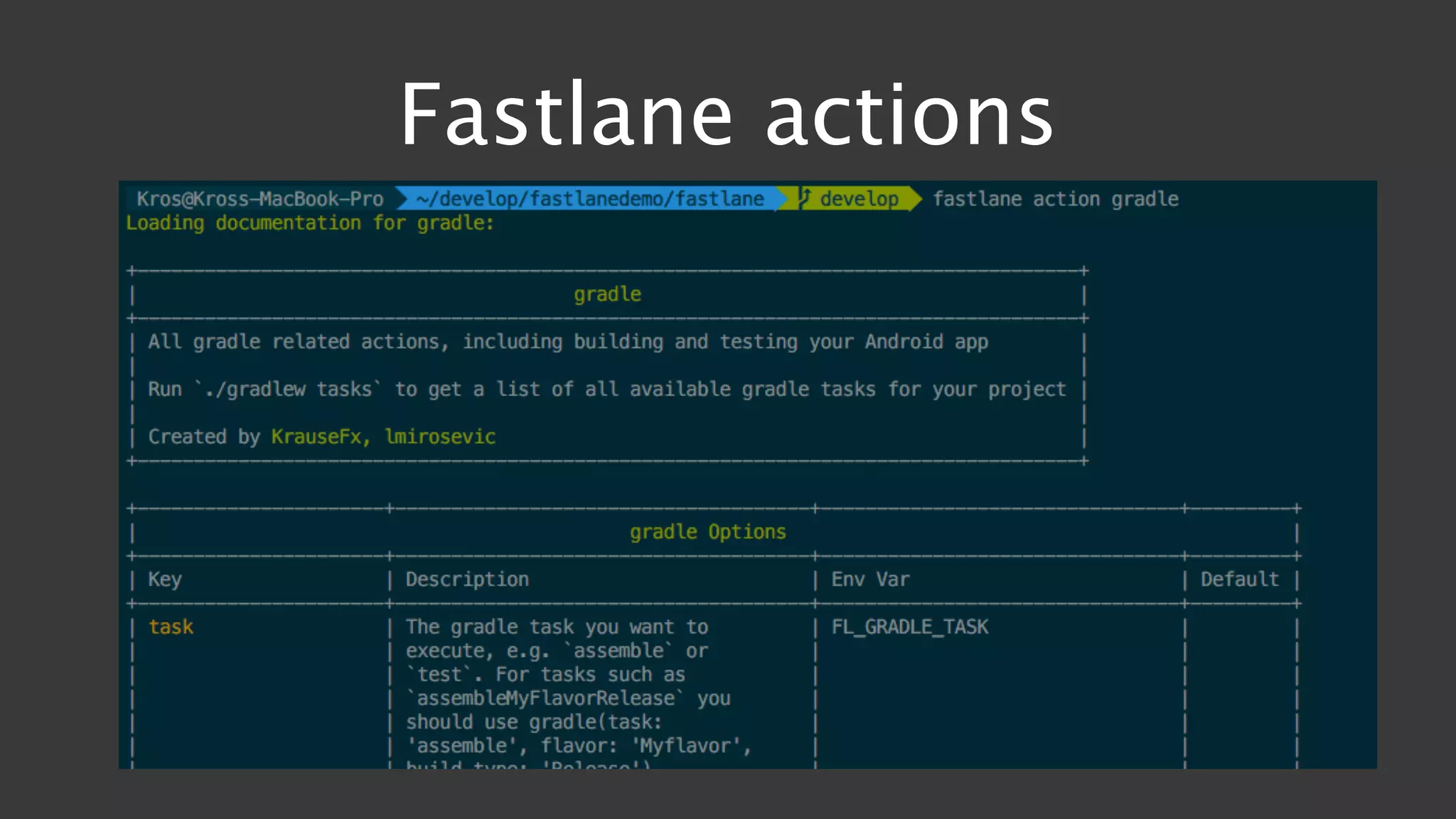This screenshot has width=1456, height=819.
Task: Click the 'assemble', flavor: 'Myflavor' line
Action: click(579, 746)
